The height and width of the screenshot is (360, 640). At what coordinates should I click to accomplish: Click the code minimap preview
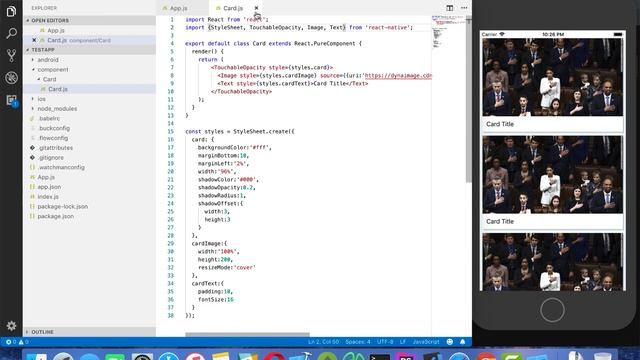(448, 33)
